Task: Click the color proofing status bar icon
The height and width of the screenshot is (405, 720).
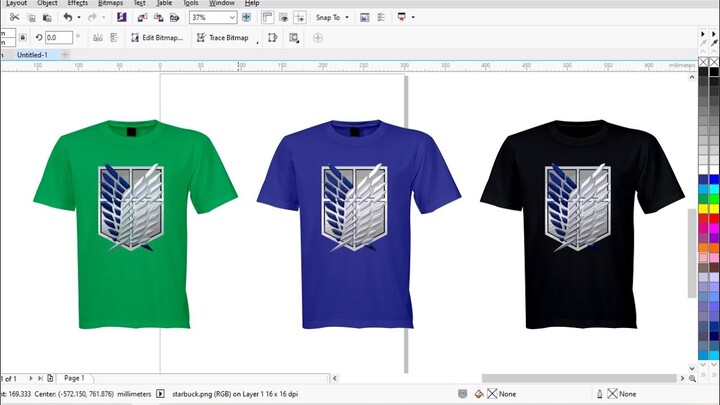Action: [462, 394]
